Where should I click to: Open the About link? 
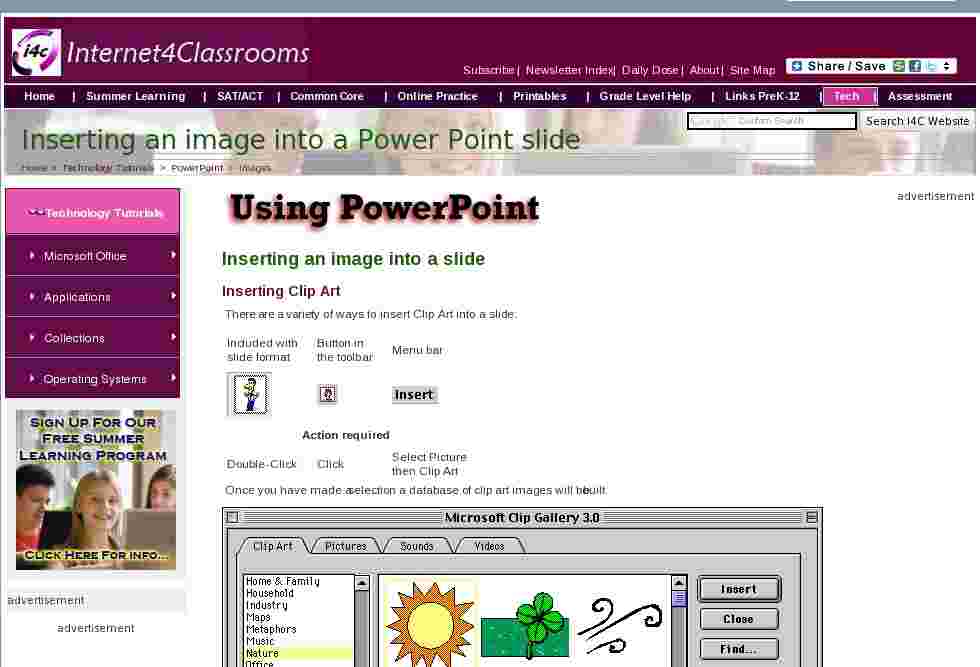click(704, 70)
